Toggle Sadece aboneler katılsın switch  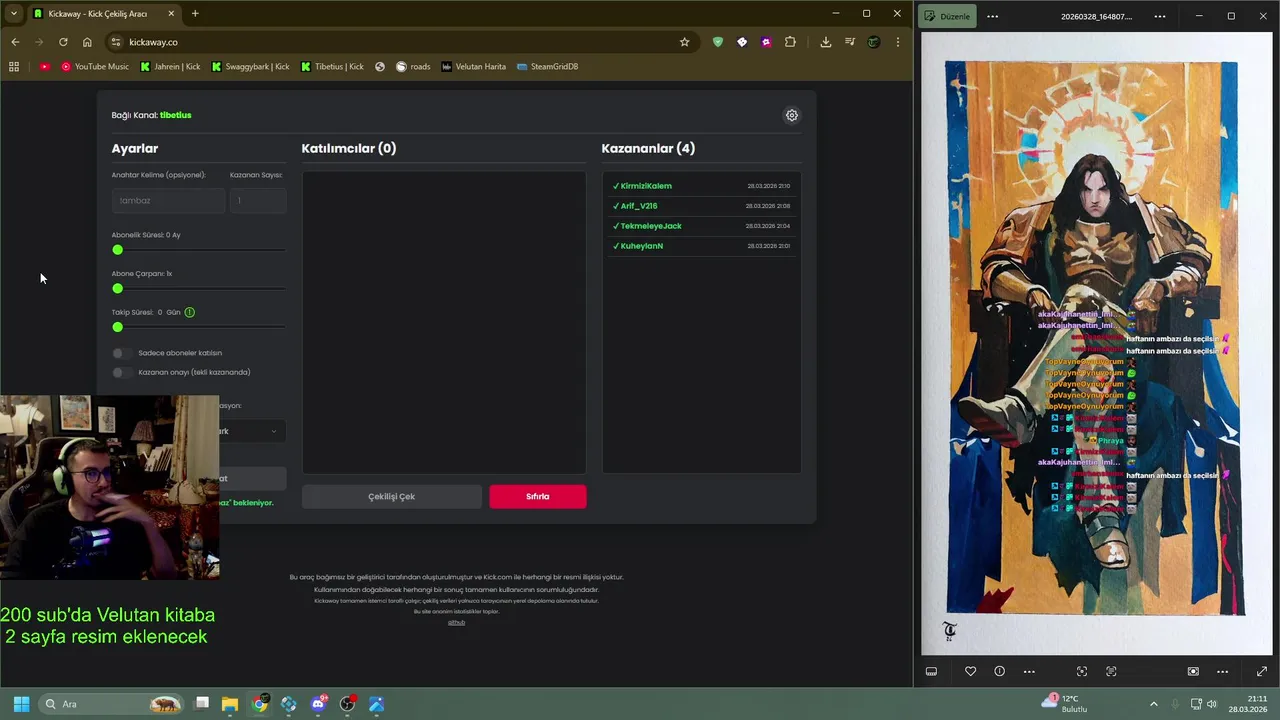click(120, 353)
